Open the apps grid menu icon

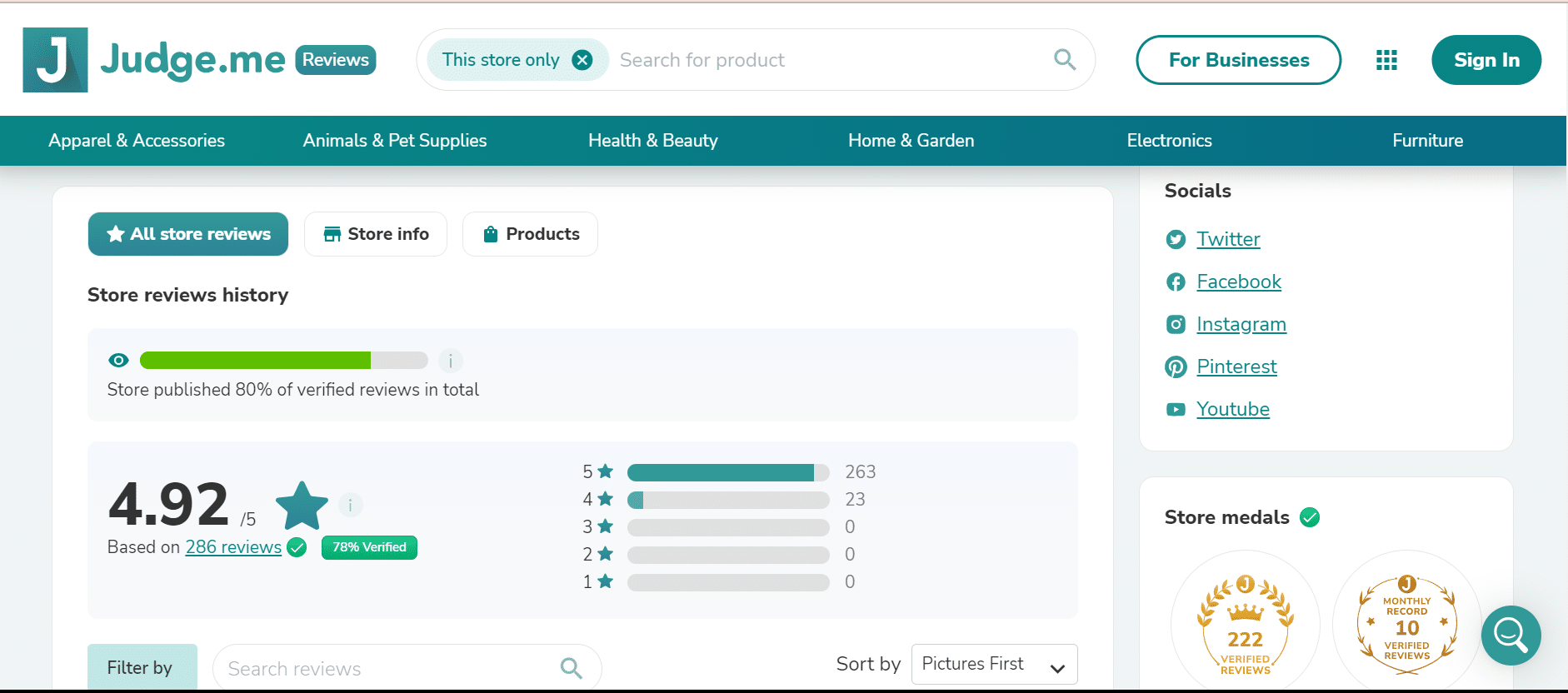pyautogui.click(x=1386, y=60)
